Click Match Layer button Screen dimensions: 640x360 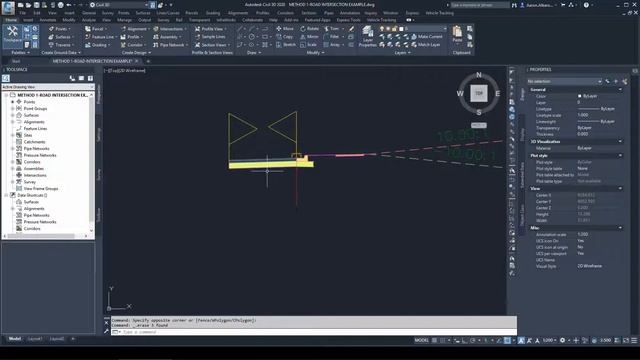[425, 45]
